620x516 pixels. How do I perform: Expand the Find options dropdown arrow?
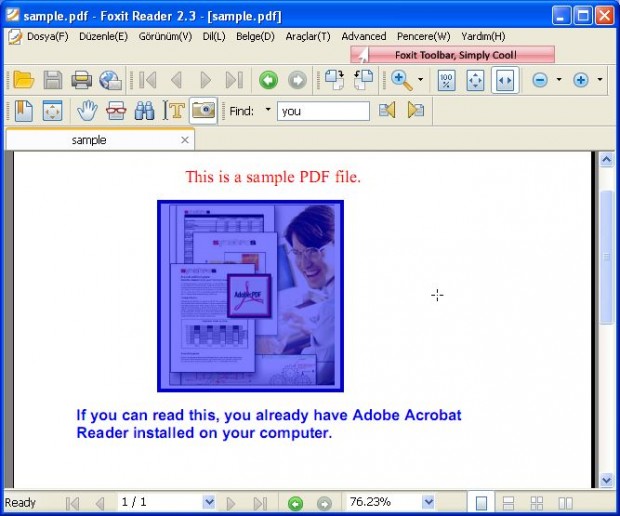click(268, 110)
